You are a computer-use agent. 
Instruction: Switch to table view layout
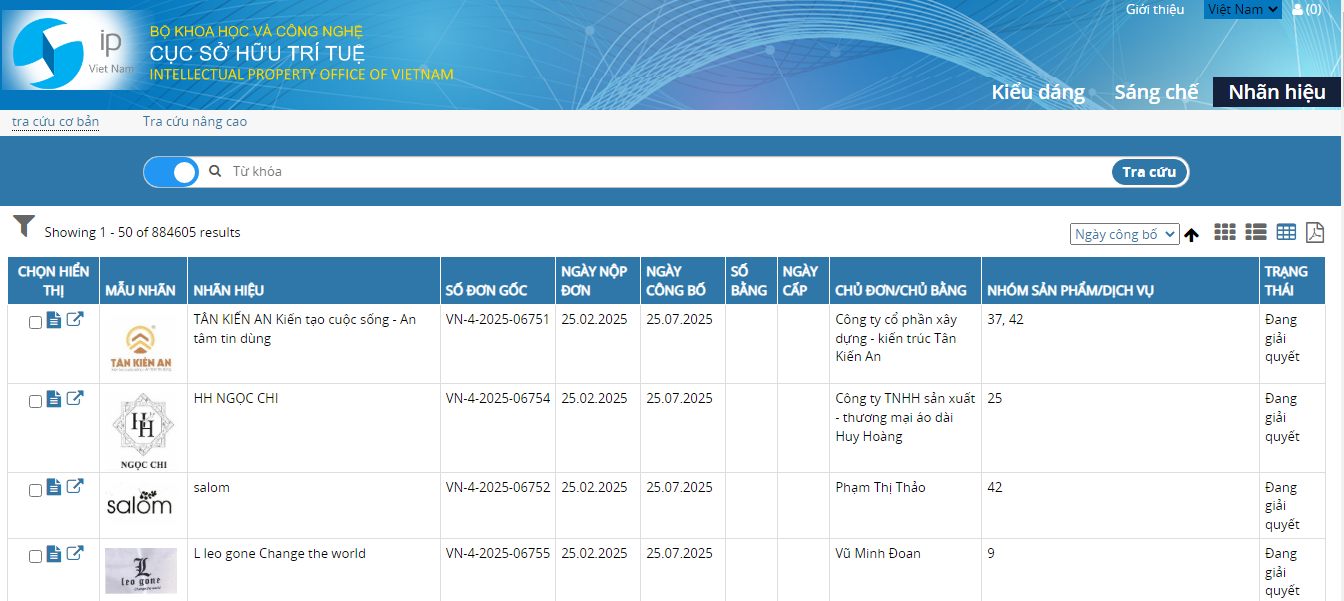click(x=1286, y=232)
